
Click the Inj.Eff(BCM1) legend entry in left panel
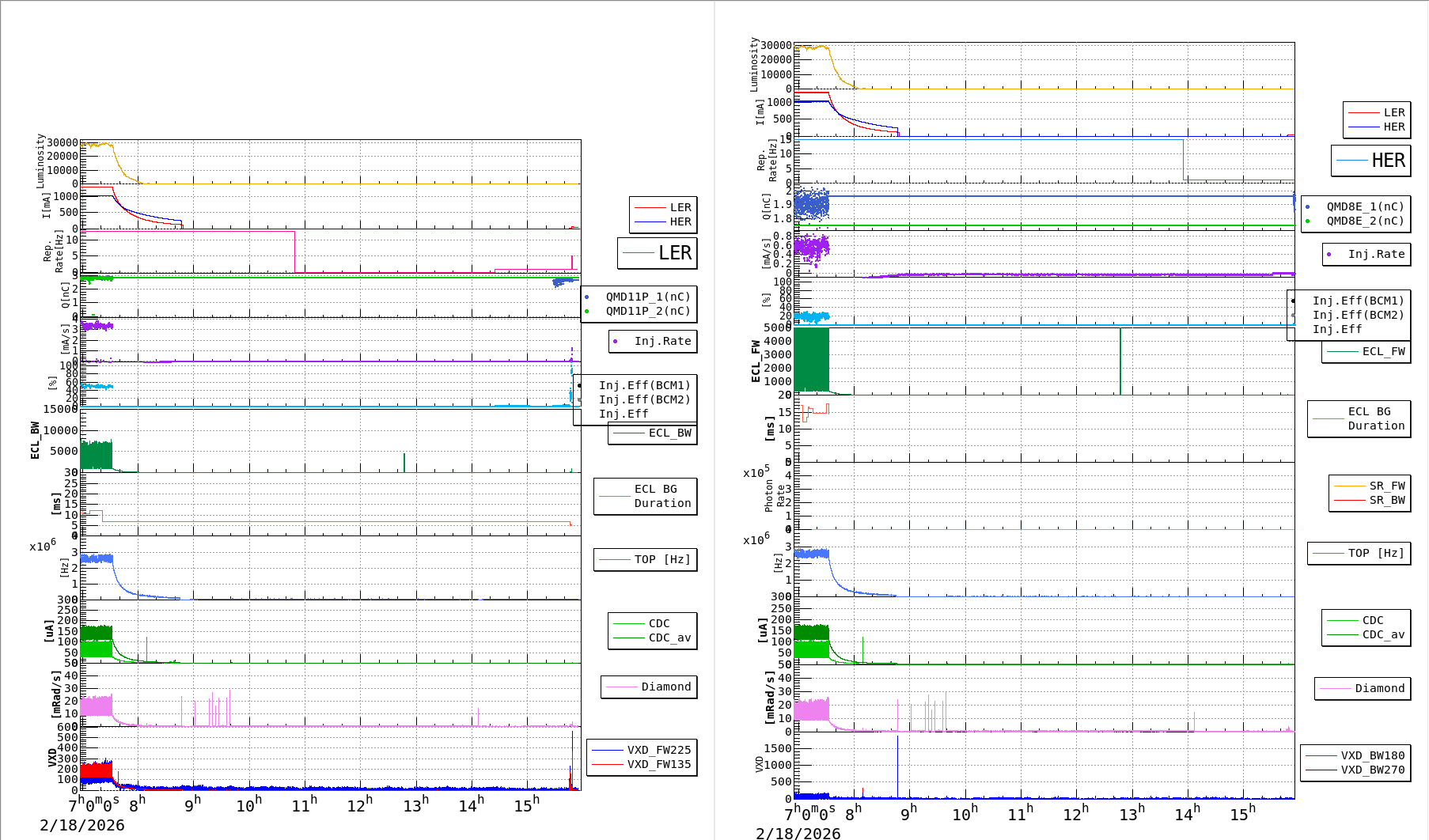tap(644, 386)
